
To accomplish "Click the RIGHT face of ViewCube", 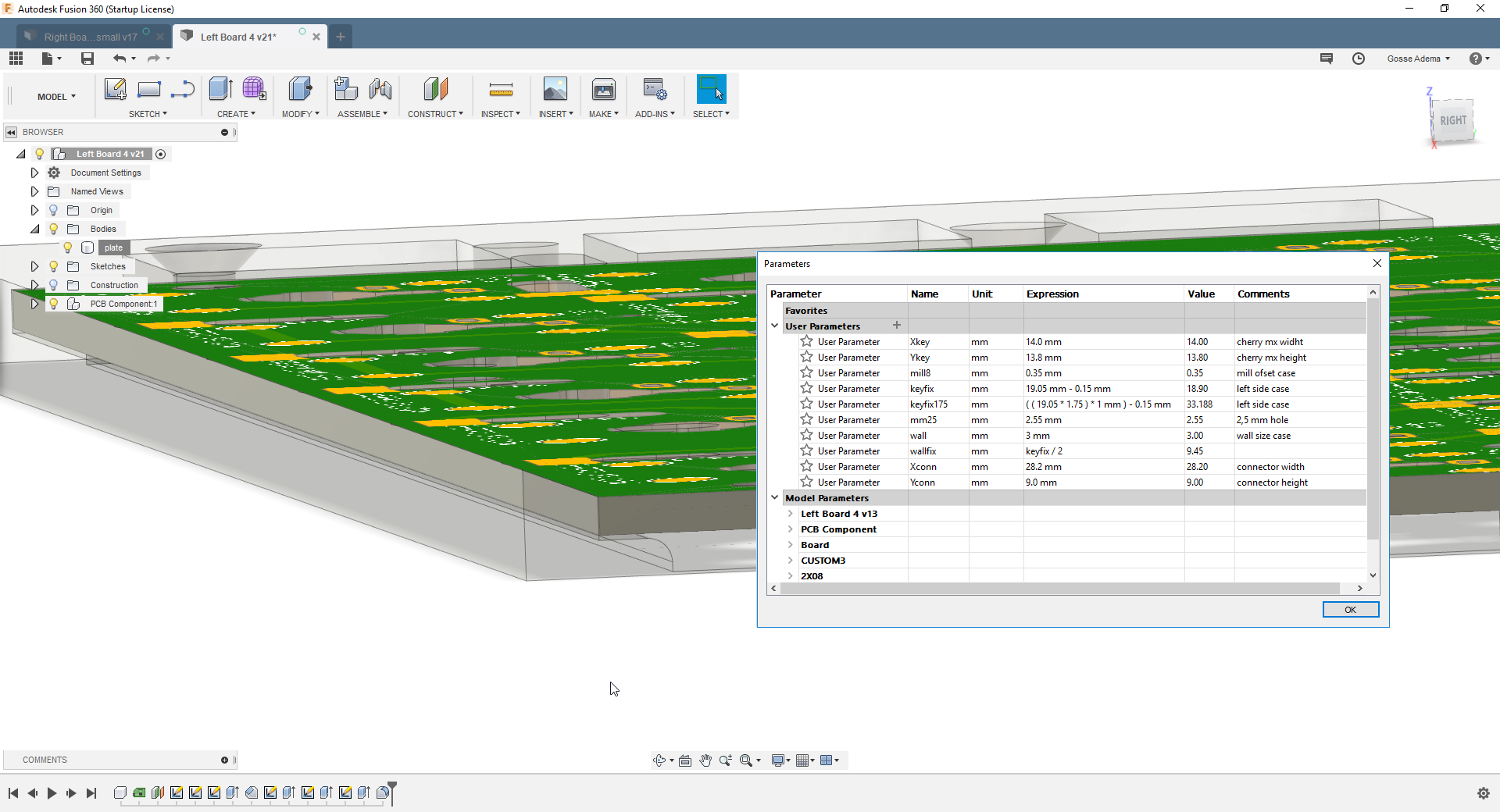I will [1453, 121].
